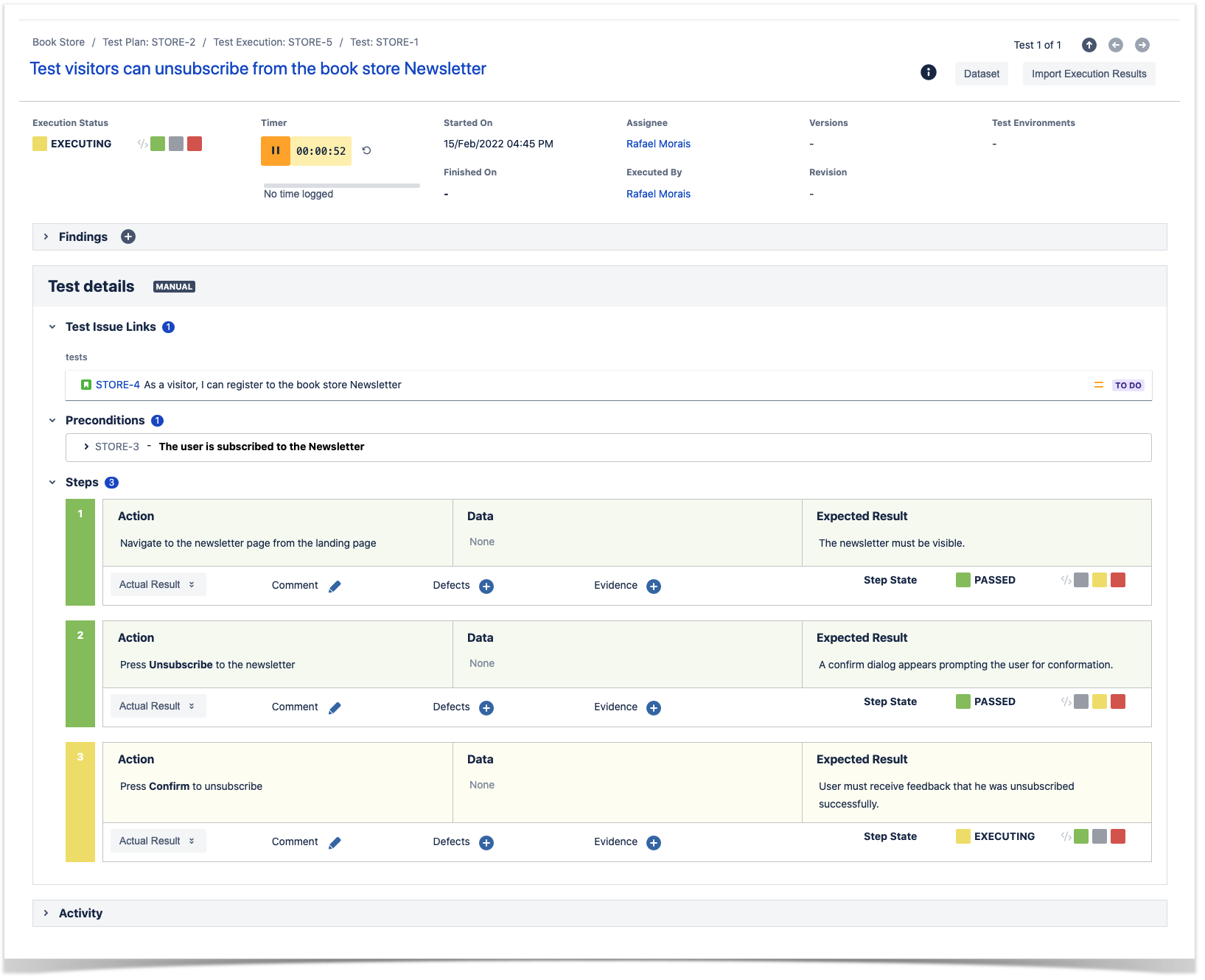This screenshot has width=1205, height=980.
Task: Expand the Activity section
Action: tap(46, 913)
